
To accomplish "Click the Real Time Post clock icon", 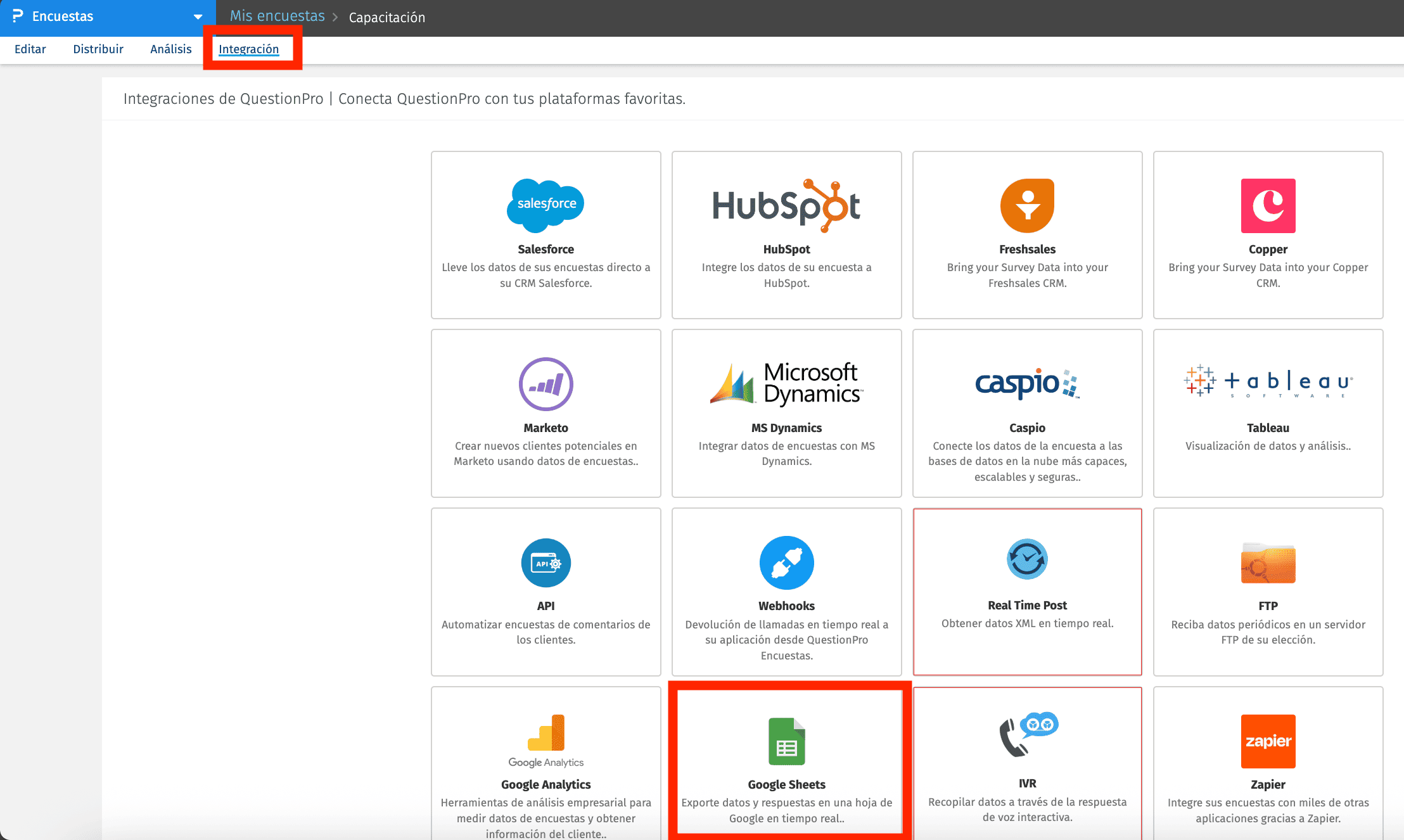I will (1027, 559).
